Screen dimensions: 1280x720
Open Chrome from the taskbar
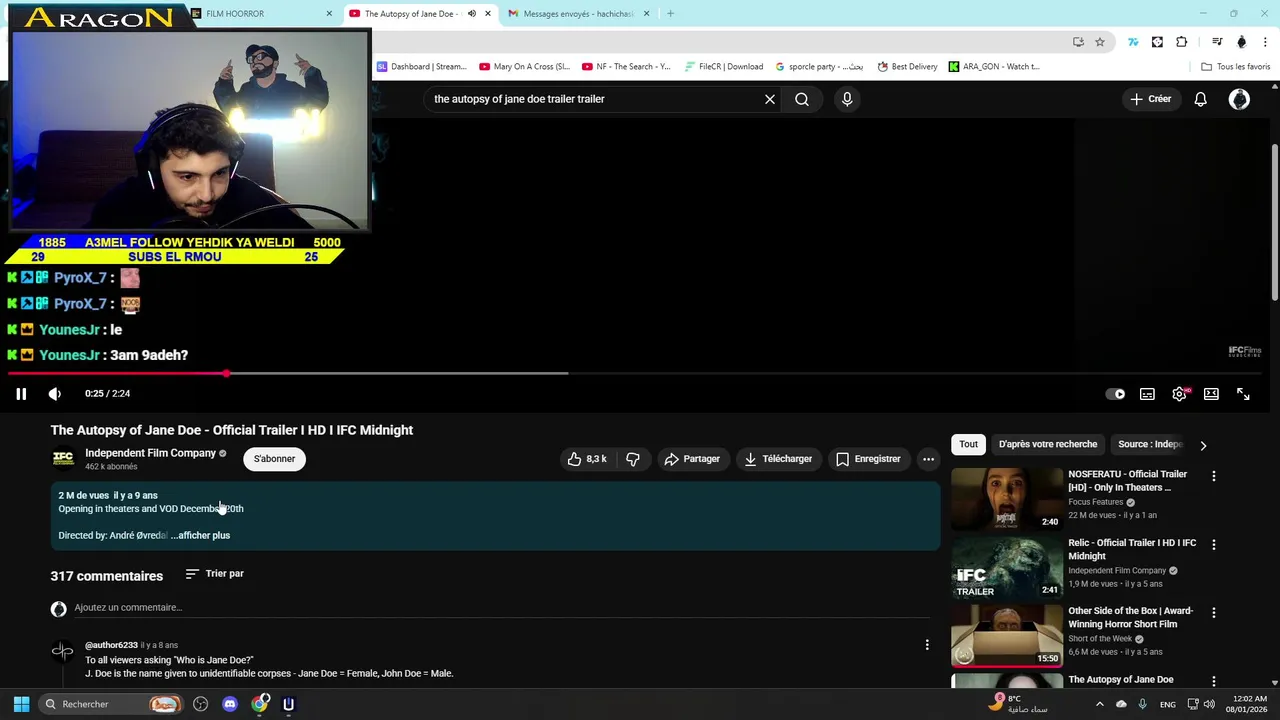point(260,704)
